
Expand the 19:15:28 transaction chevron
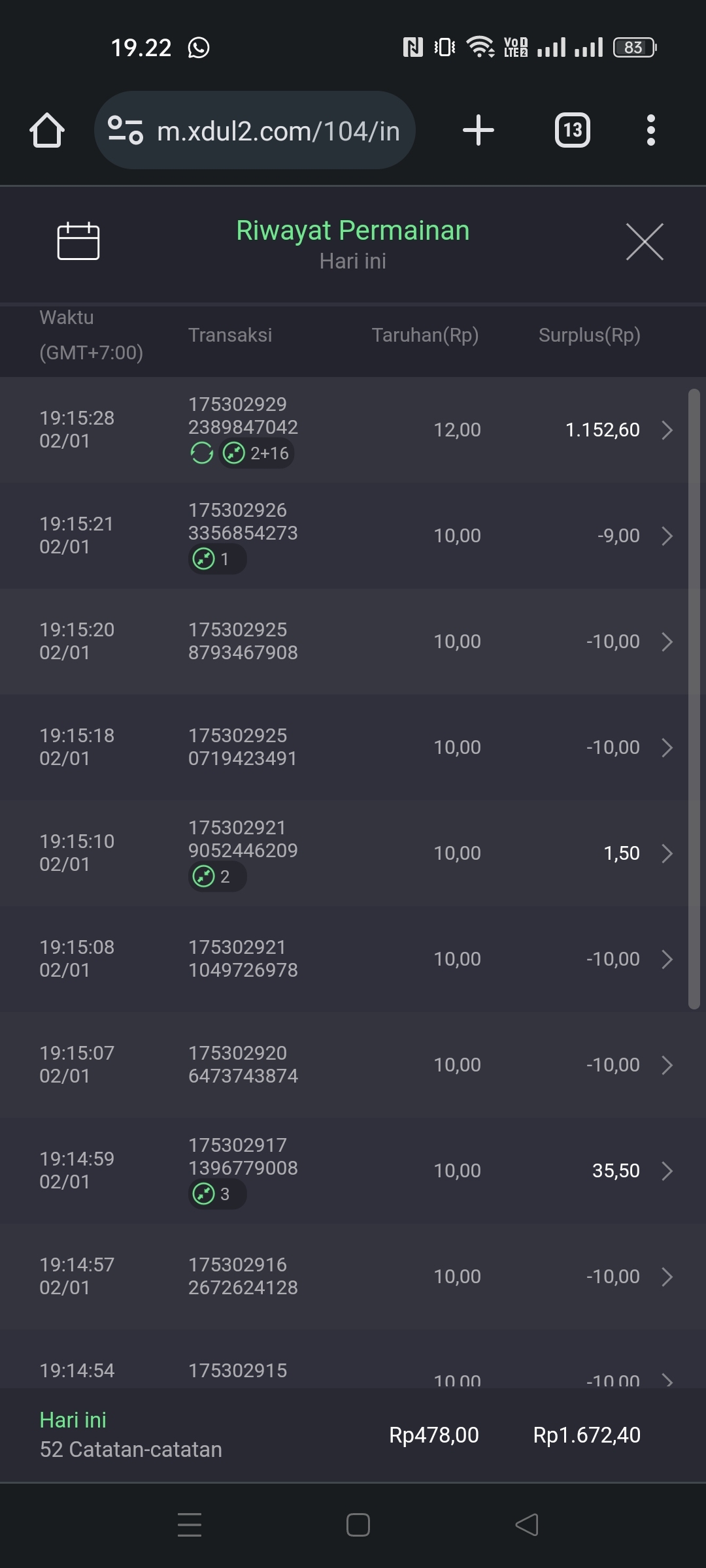tap(667, 430)
